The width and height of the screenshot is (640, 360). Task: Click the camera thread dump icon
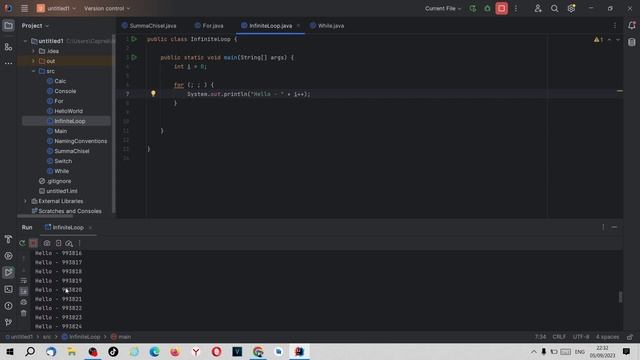pyautogui.click(x=47, y=243)
